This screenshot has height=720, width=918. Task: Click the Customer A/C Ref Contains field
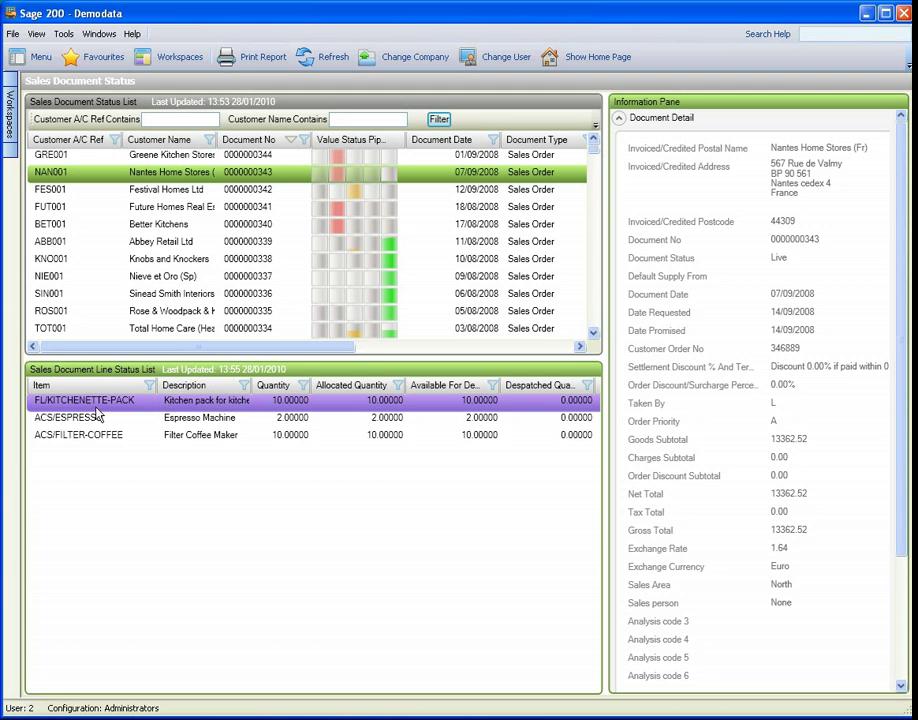(180, 119)
